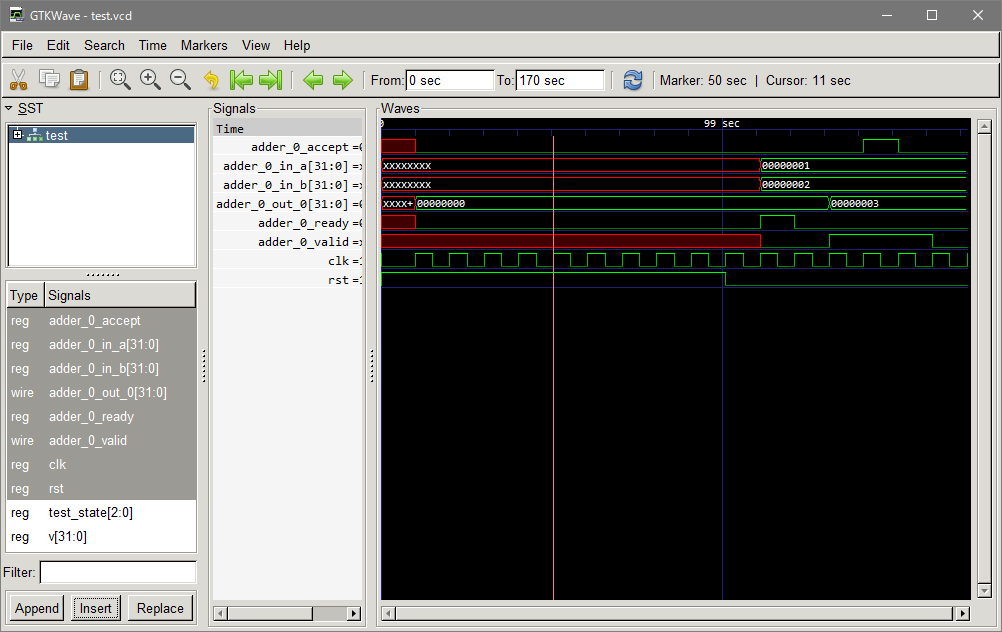Click the Insert button
The height and width of the screenshot is (632, 1002).
pos(95,608)
